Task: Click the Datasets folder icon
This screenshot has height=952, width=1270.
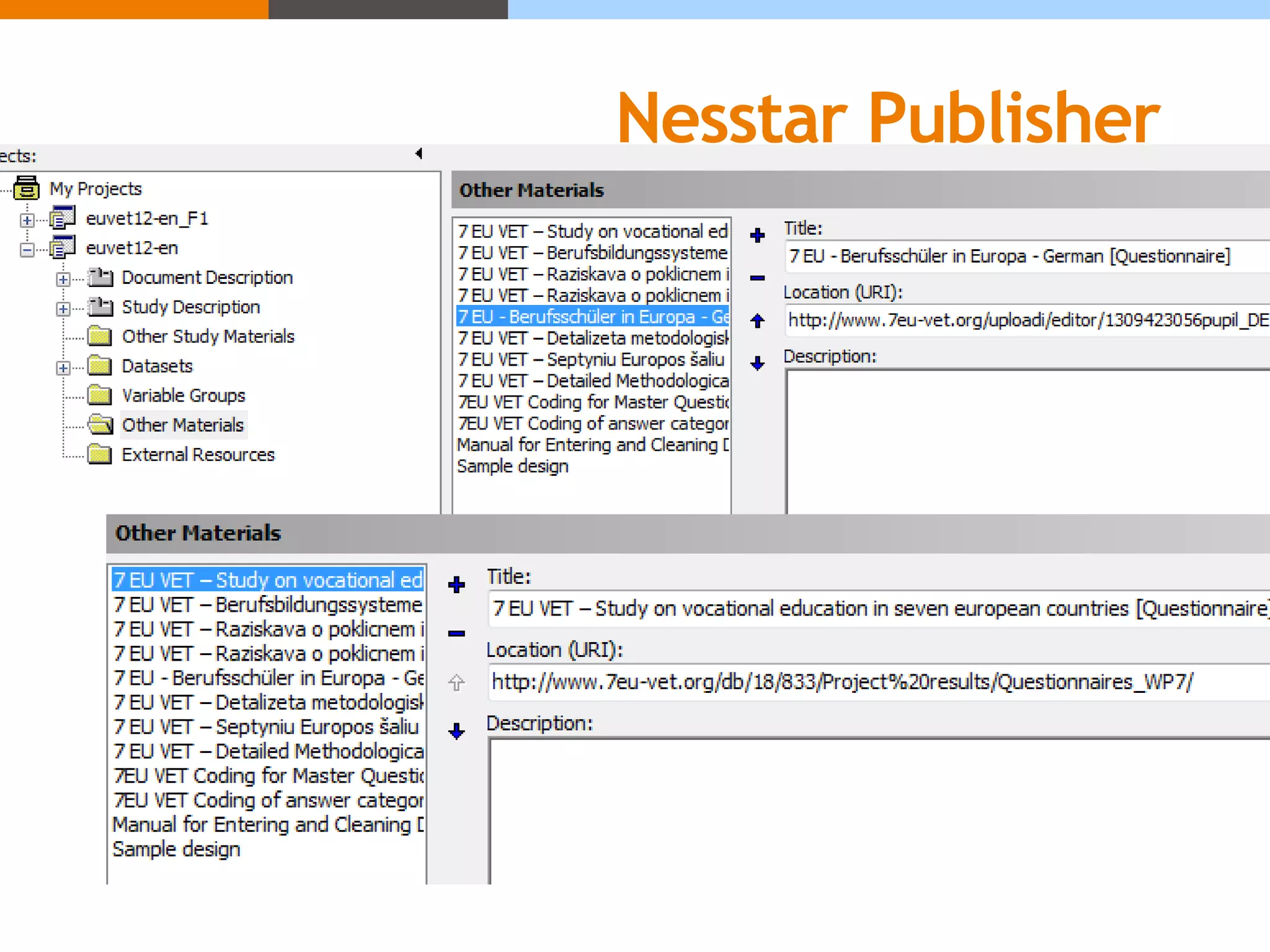Action: (100, 366)
